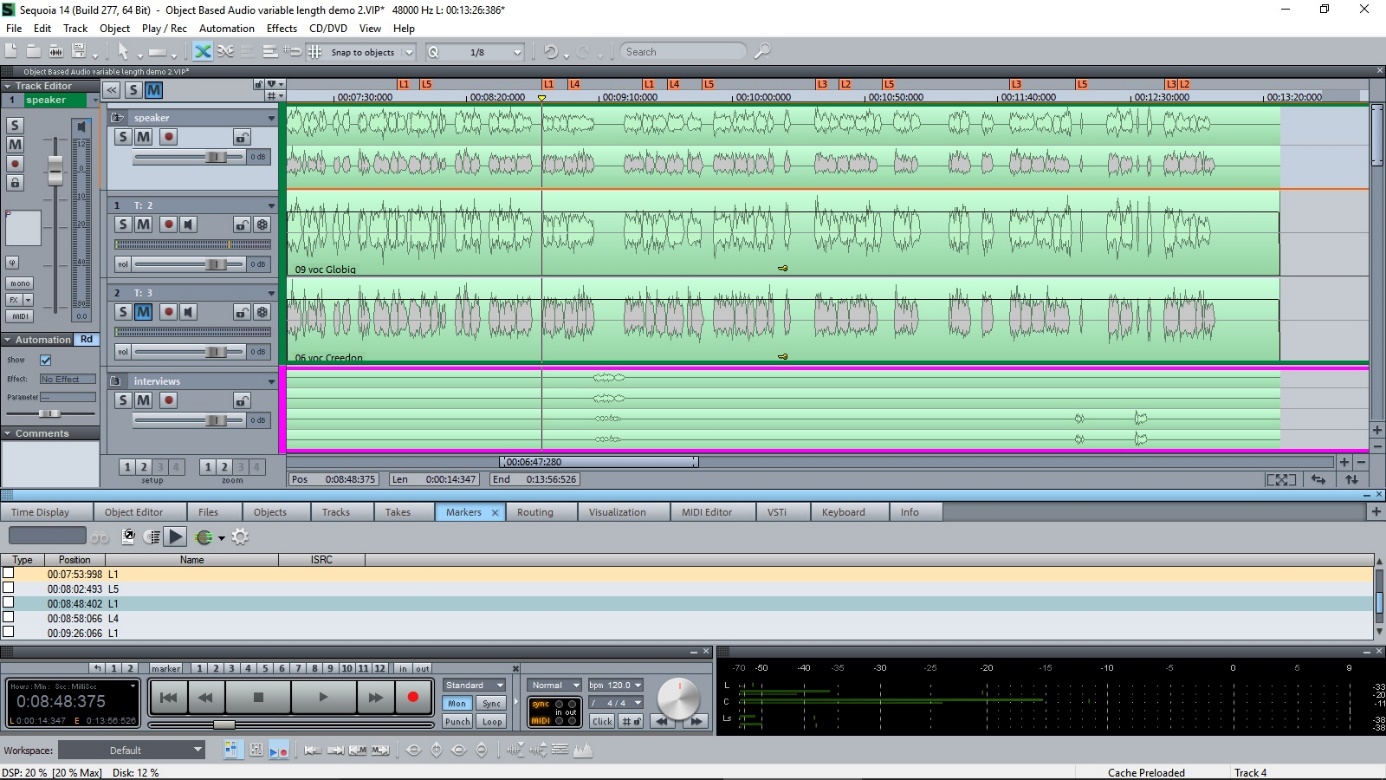
Task: Click the red record button in transport
Action: [412, 697]
